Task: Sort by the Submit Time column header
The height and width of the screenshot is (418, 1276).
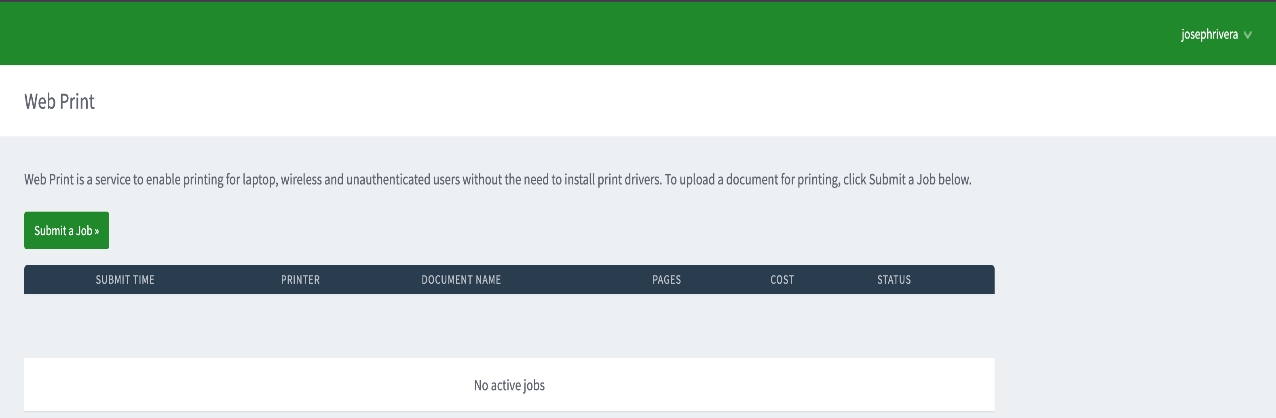Action: tap(125, 280)
